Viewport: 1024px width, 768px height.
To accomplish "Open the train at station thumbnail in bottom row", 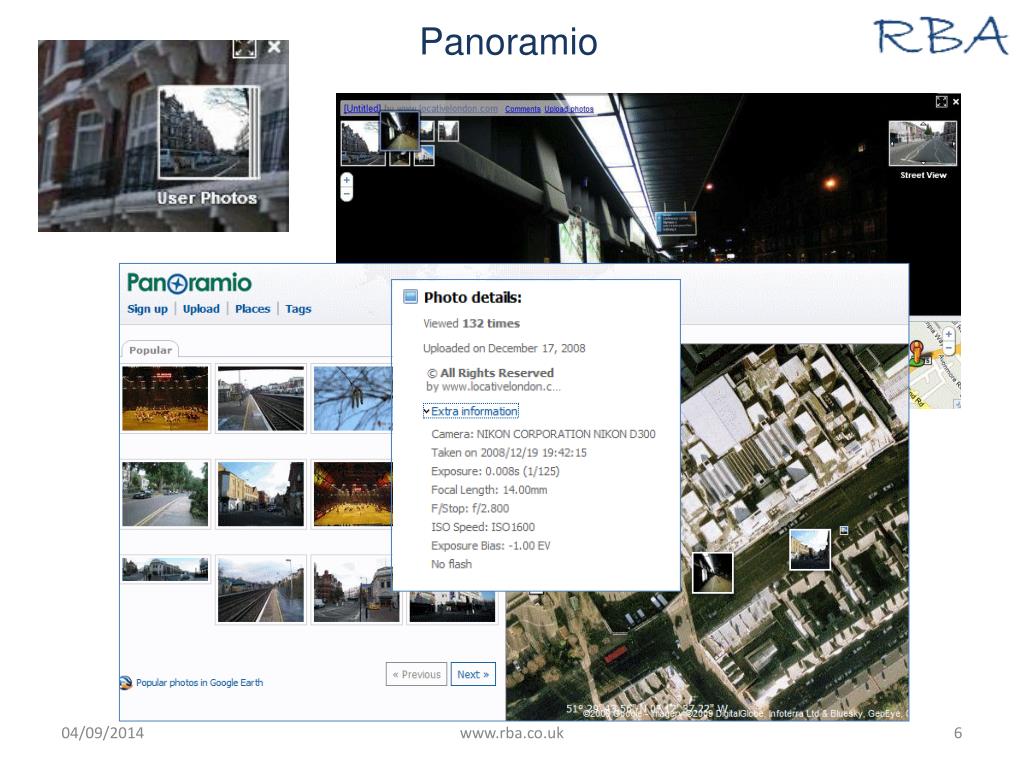I will (x=261, y=589).
